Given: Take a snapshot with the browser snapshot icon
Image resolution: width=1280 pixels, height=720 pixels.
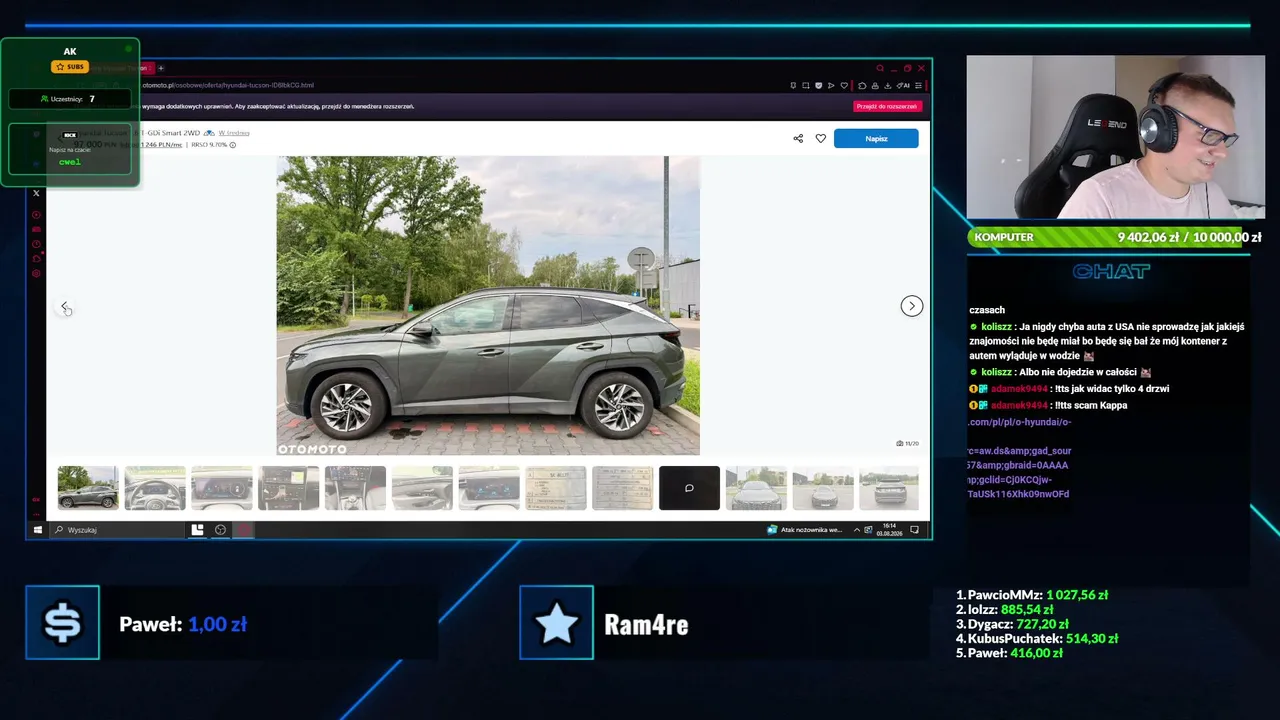Looking at the screenshot, I should tap(806, 85).
